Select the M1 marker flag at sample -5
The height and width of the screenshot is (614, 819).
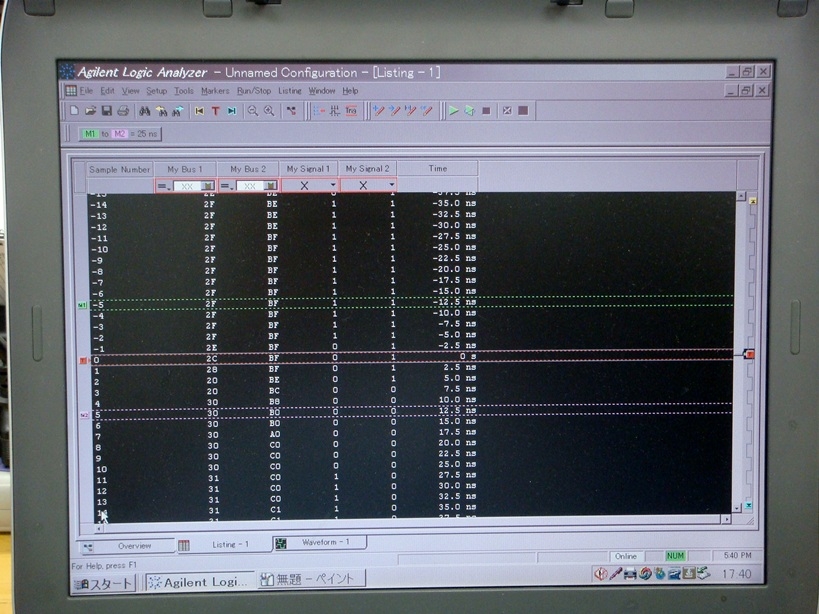click(x=82, y=305)
